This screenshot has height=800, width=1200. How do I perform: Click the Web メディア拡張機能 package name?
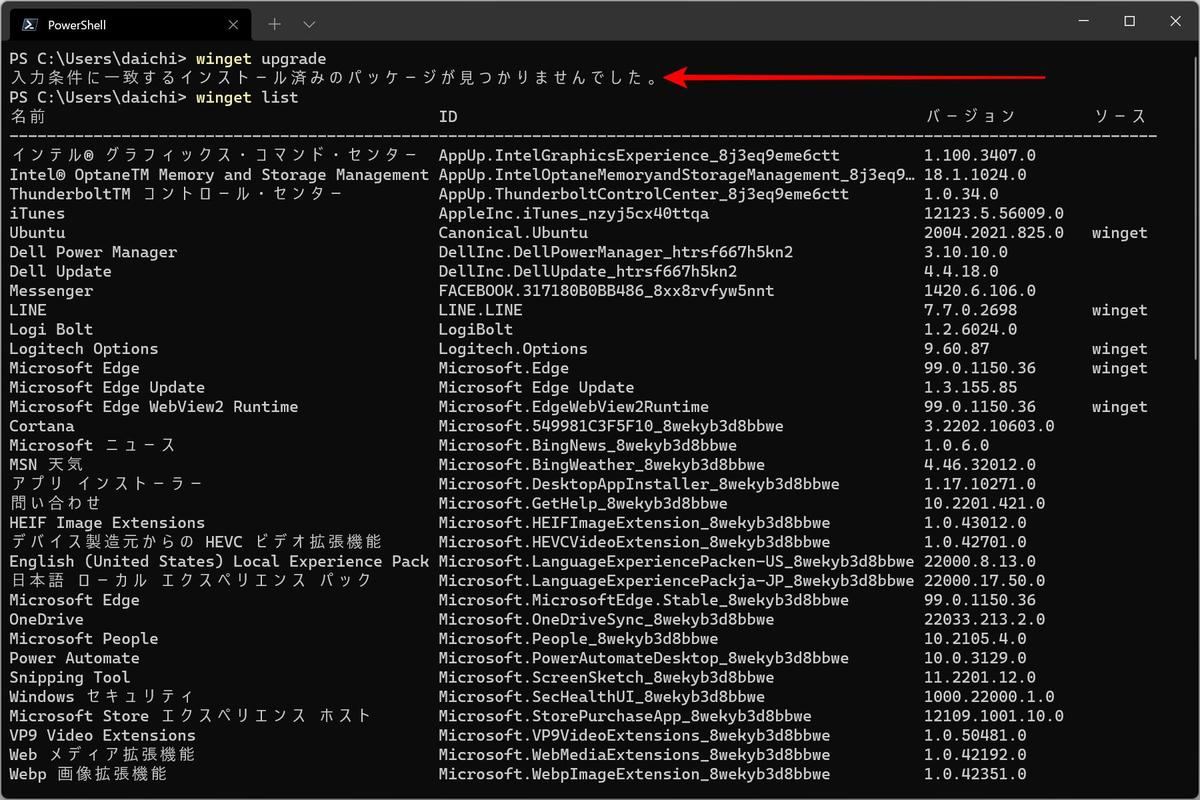click(x=102, y=755)
